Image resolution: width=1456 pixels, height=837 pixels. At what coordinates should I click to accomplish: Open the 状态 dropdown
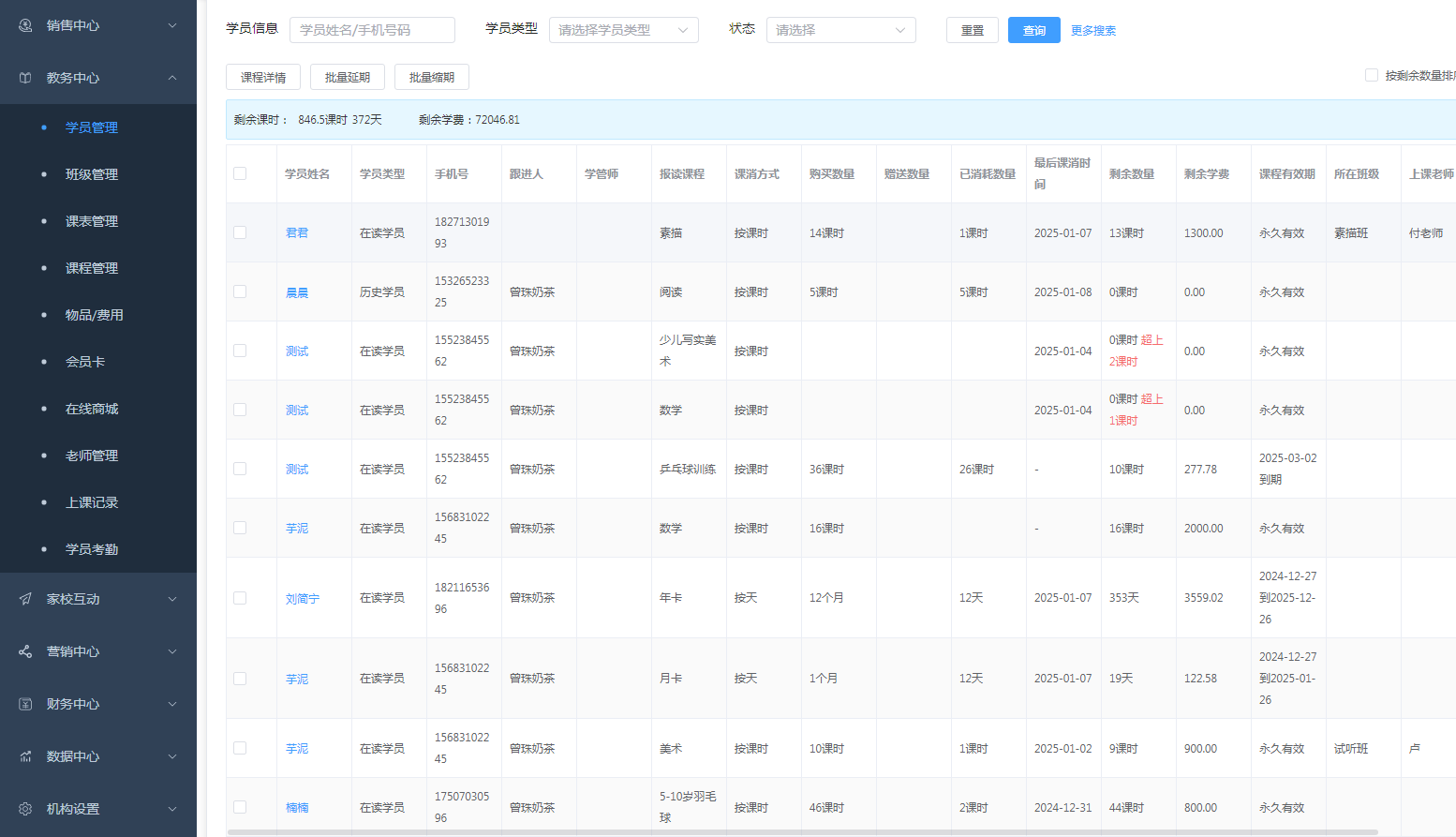pyautogui.click(x=841, y=30)
